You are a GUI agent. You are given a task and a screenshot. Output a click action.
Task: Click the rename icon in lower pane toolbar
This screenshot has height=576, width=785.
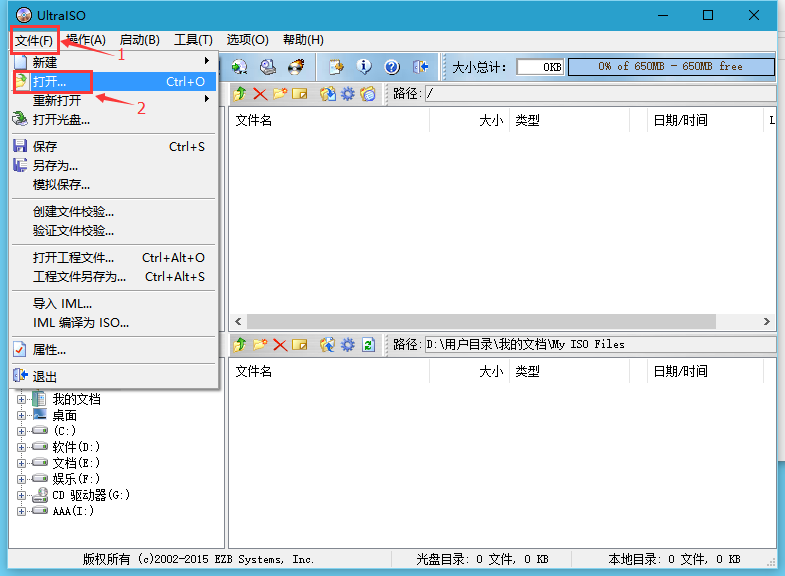(299, 344)
